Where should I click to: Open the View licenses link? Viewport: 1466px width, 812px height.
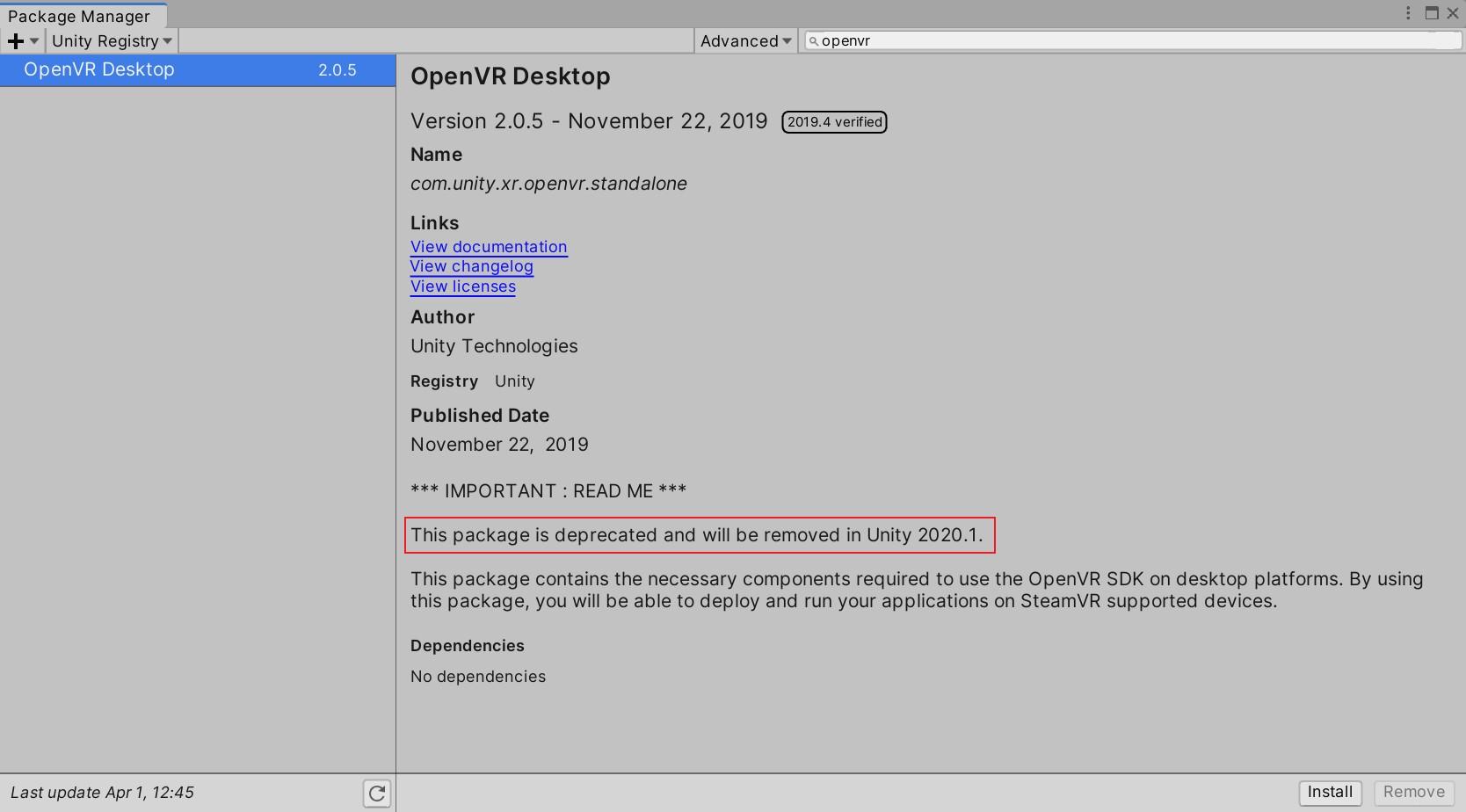pyautogui.click(x=463, y=286)
